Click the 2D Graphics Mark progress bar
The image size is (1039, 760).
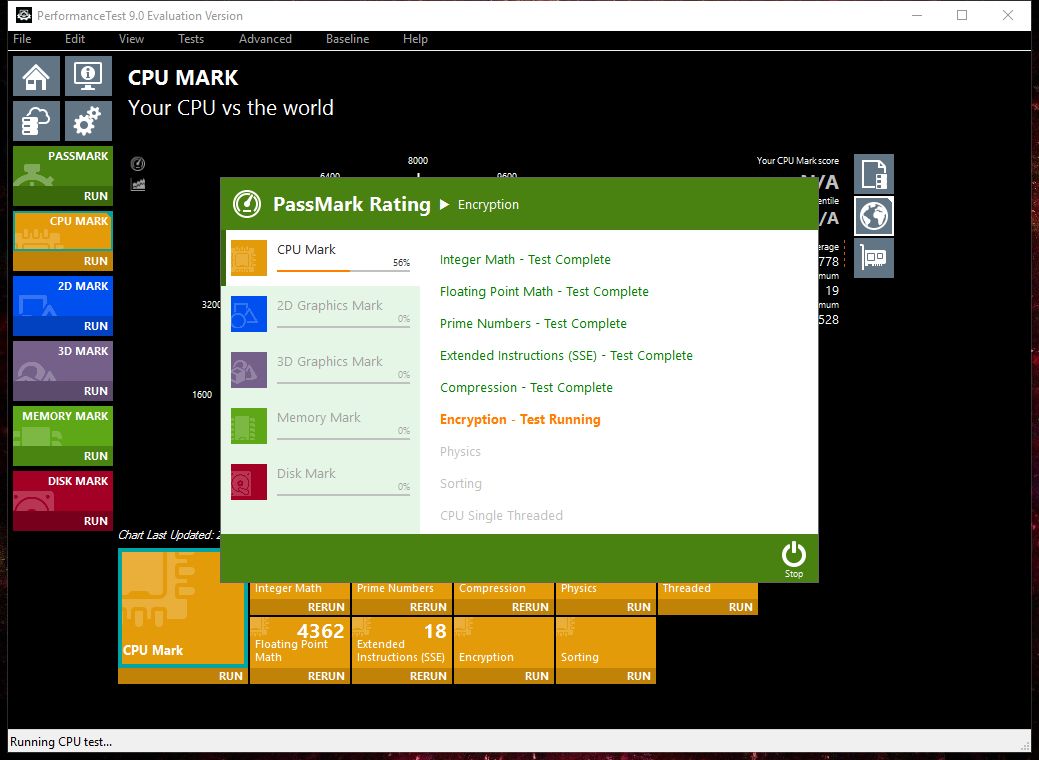343,326
